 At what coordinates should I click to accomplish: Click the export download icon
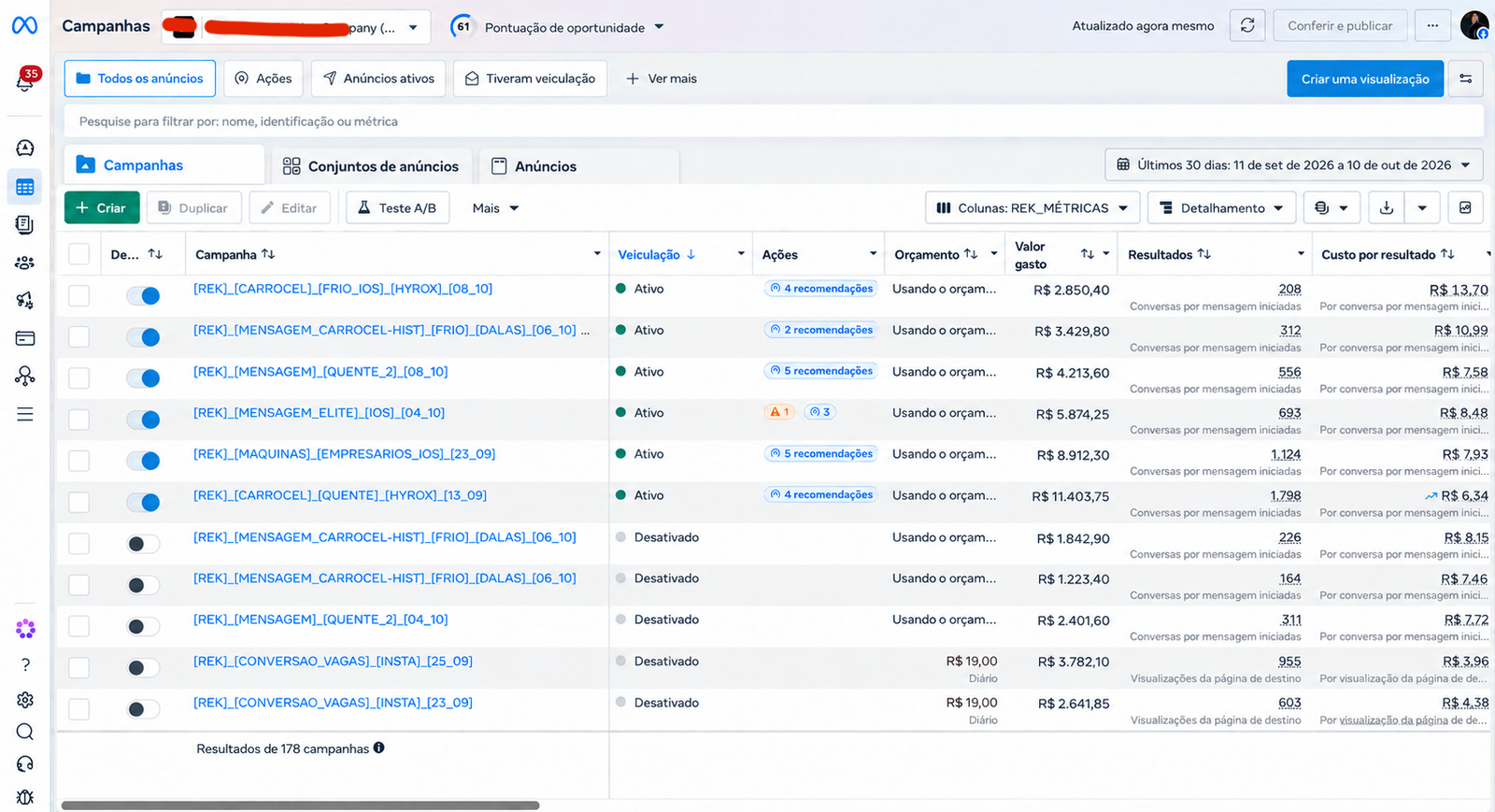1387,208
